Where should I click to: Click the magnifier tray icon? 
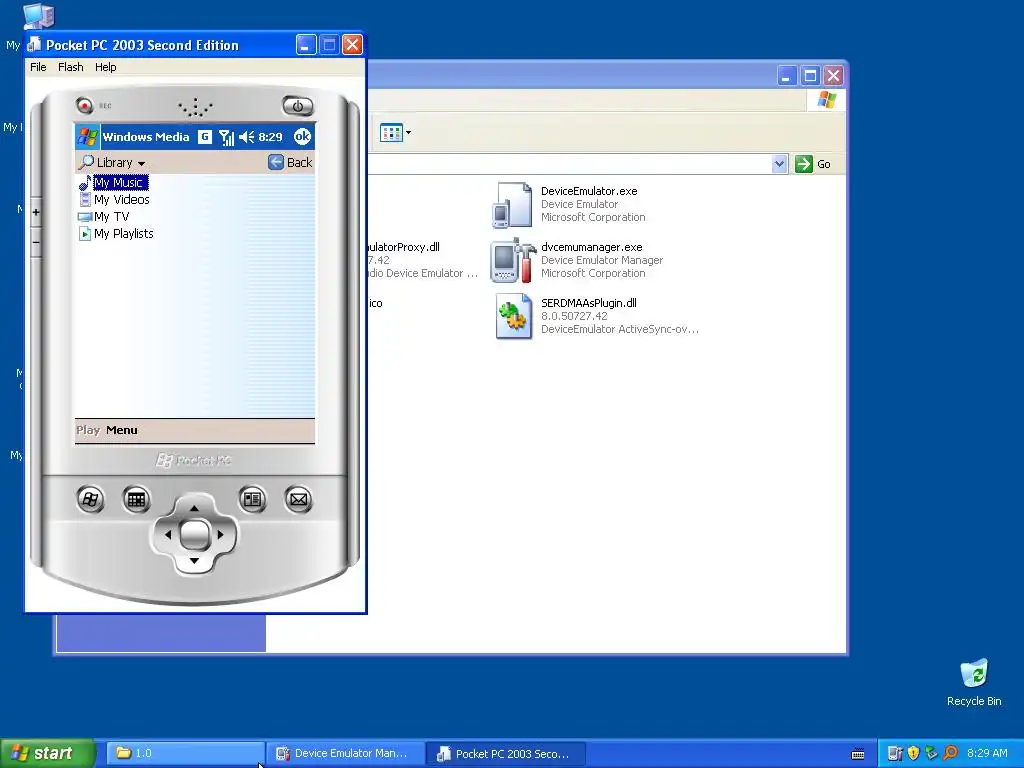click(x=950, y=753)
